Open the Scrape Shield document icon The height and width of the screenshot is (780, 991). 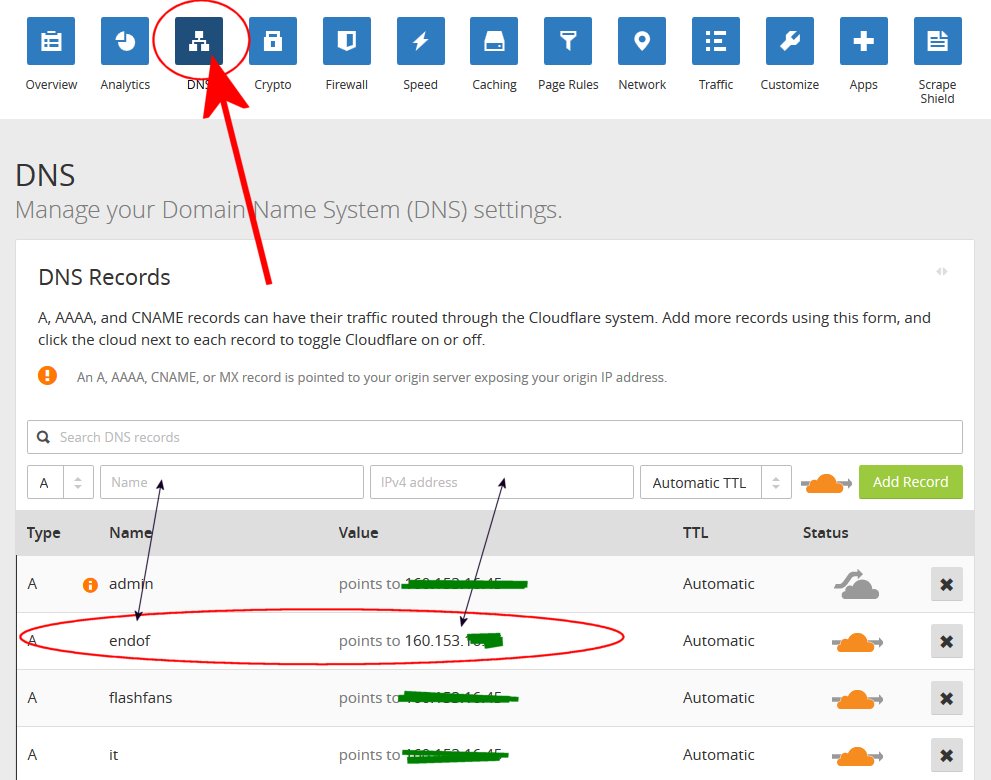pos(937,41)
